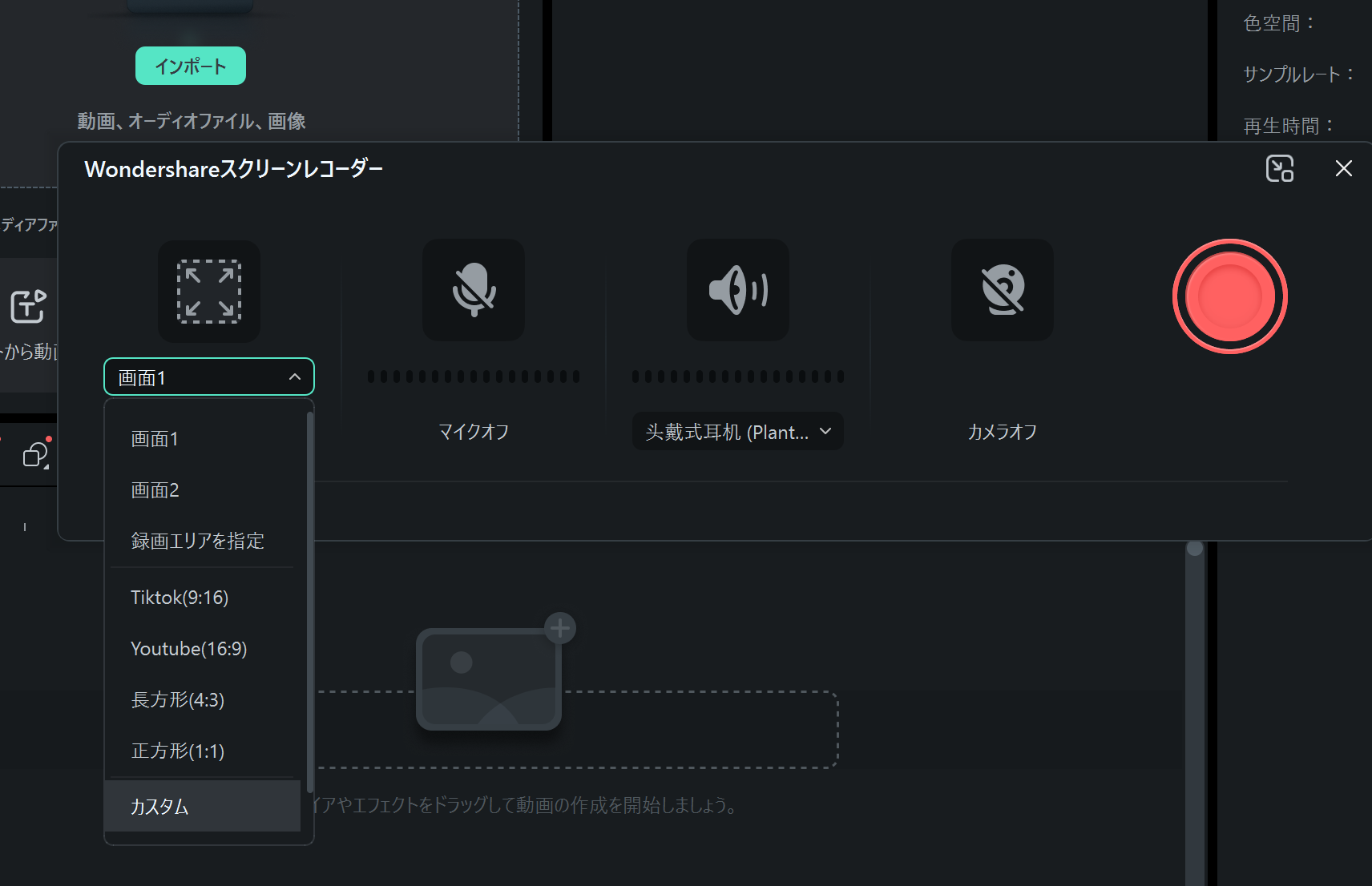Screen dimensions: 1372x886
Task: Click the マイクオフ label
Action: [474, 432]
